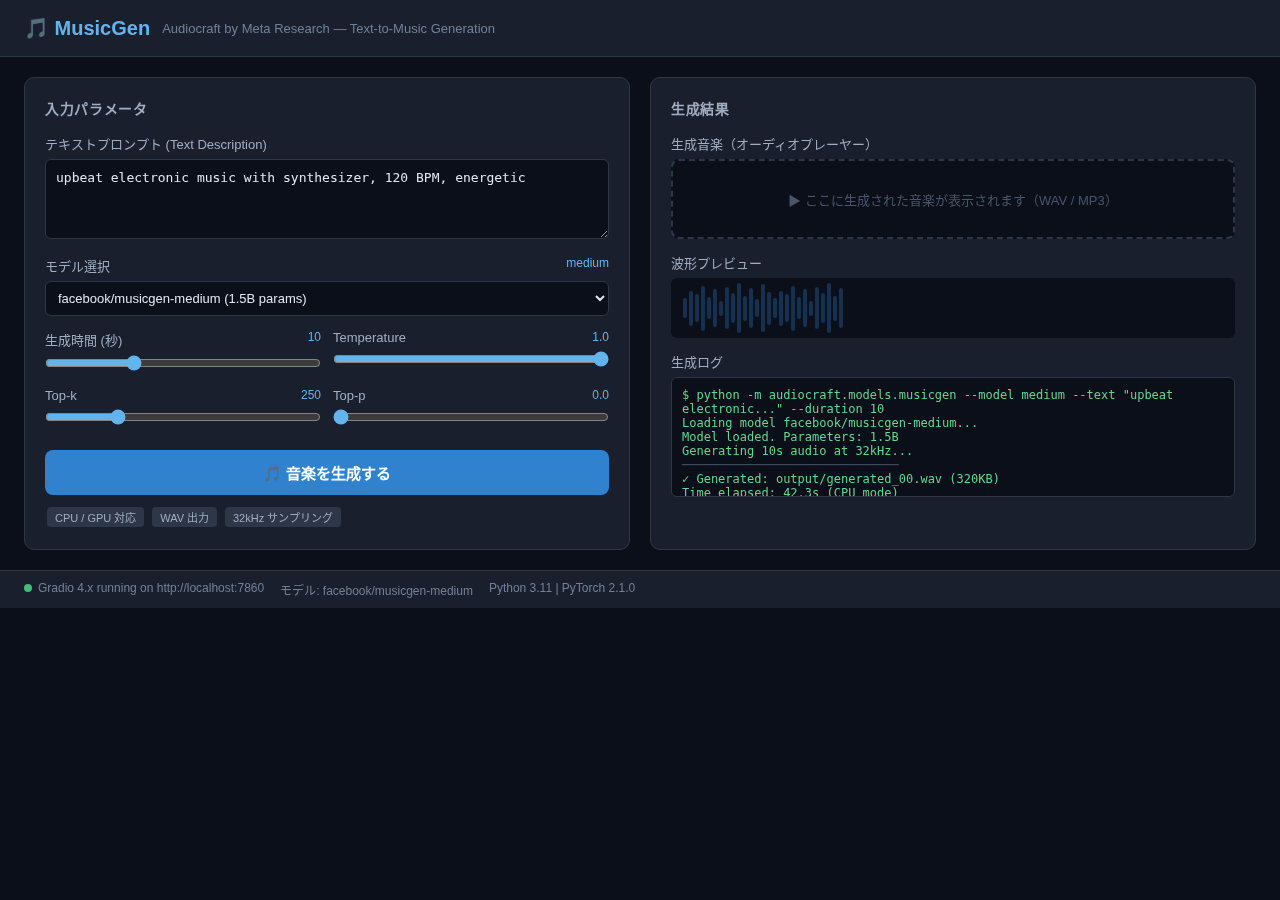Adjust the generation time (生成時間) slider
Image resolution: width=1280 pixels, height=900 pixels.
coord(183,363)
